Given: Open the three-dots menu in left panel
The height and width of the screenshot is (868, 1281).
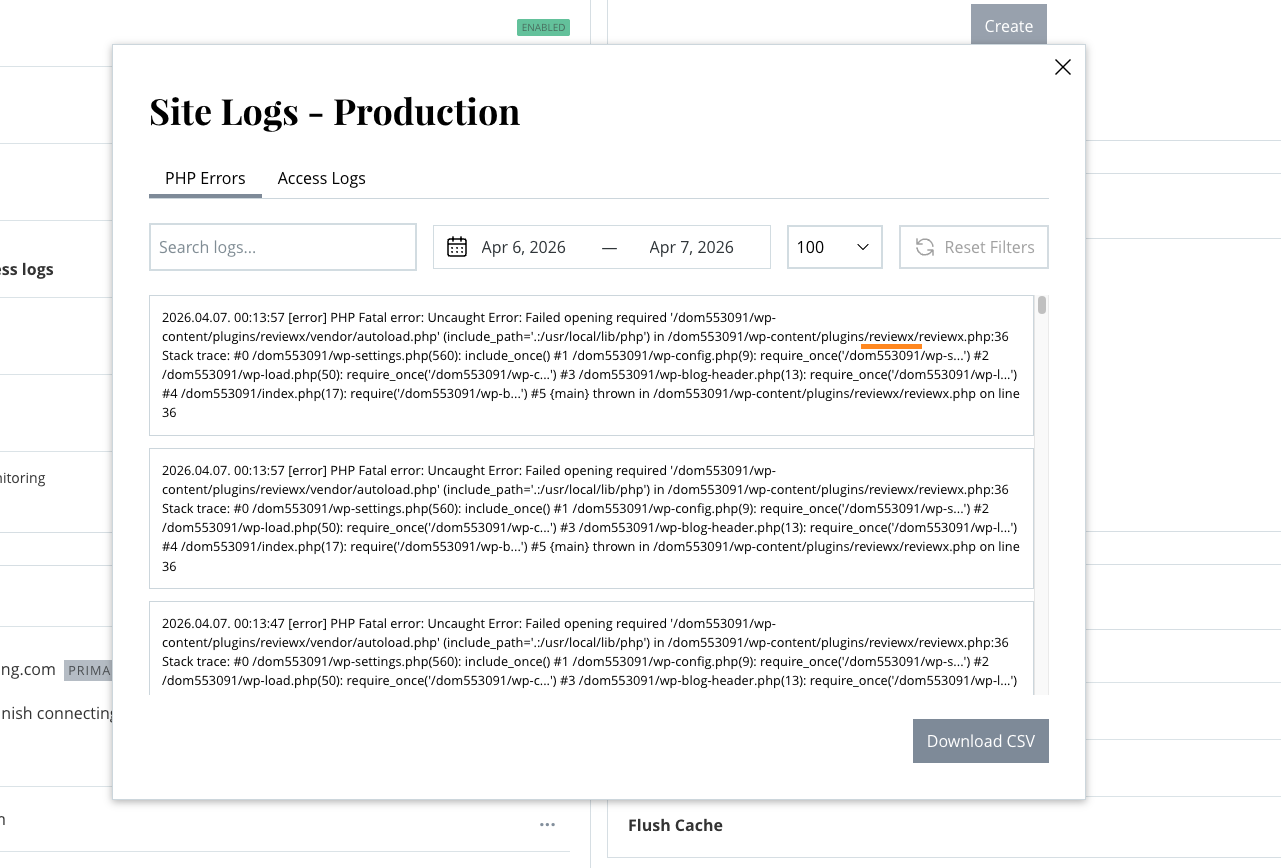Looking at the screenshot, I should coord(547,824).
